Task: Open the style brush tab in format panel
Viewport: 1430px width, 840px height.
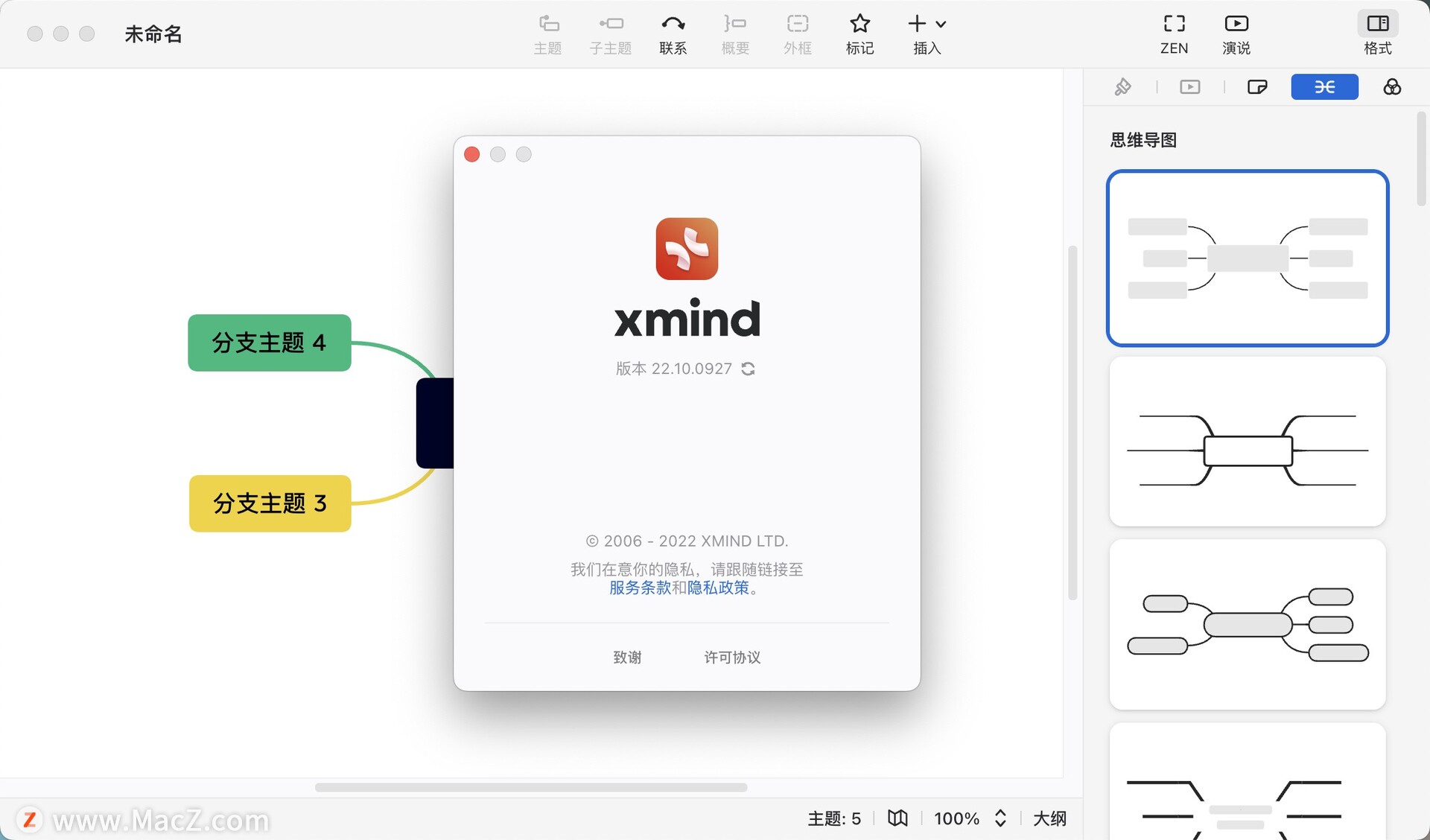Action: tap(1123, 87)
